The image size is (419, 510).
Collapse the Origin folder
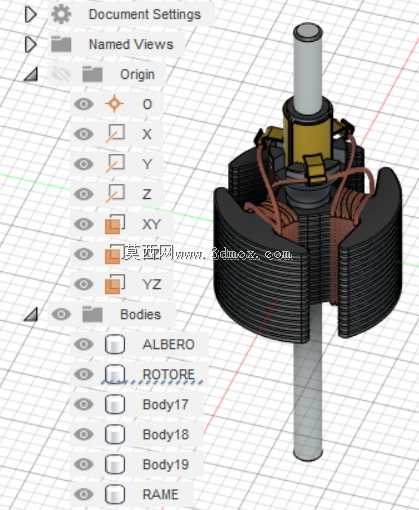(31, 74)
